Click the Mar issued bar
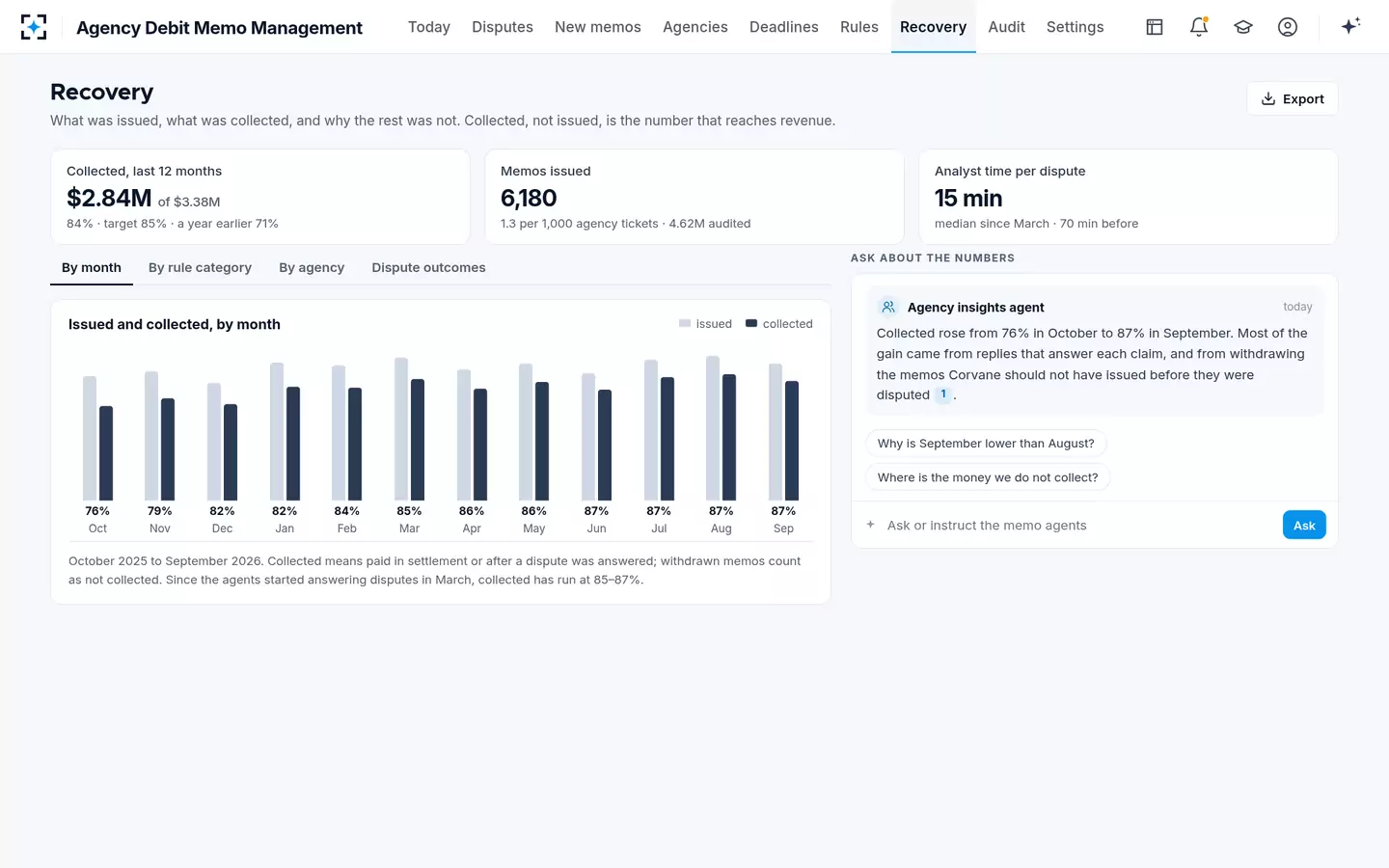The height and width of the screenshot is (868, 1389). [401, 429]
